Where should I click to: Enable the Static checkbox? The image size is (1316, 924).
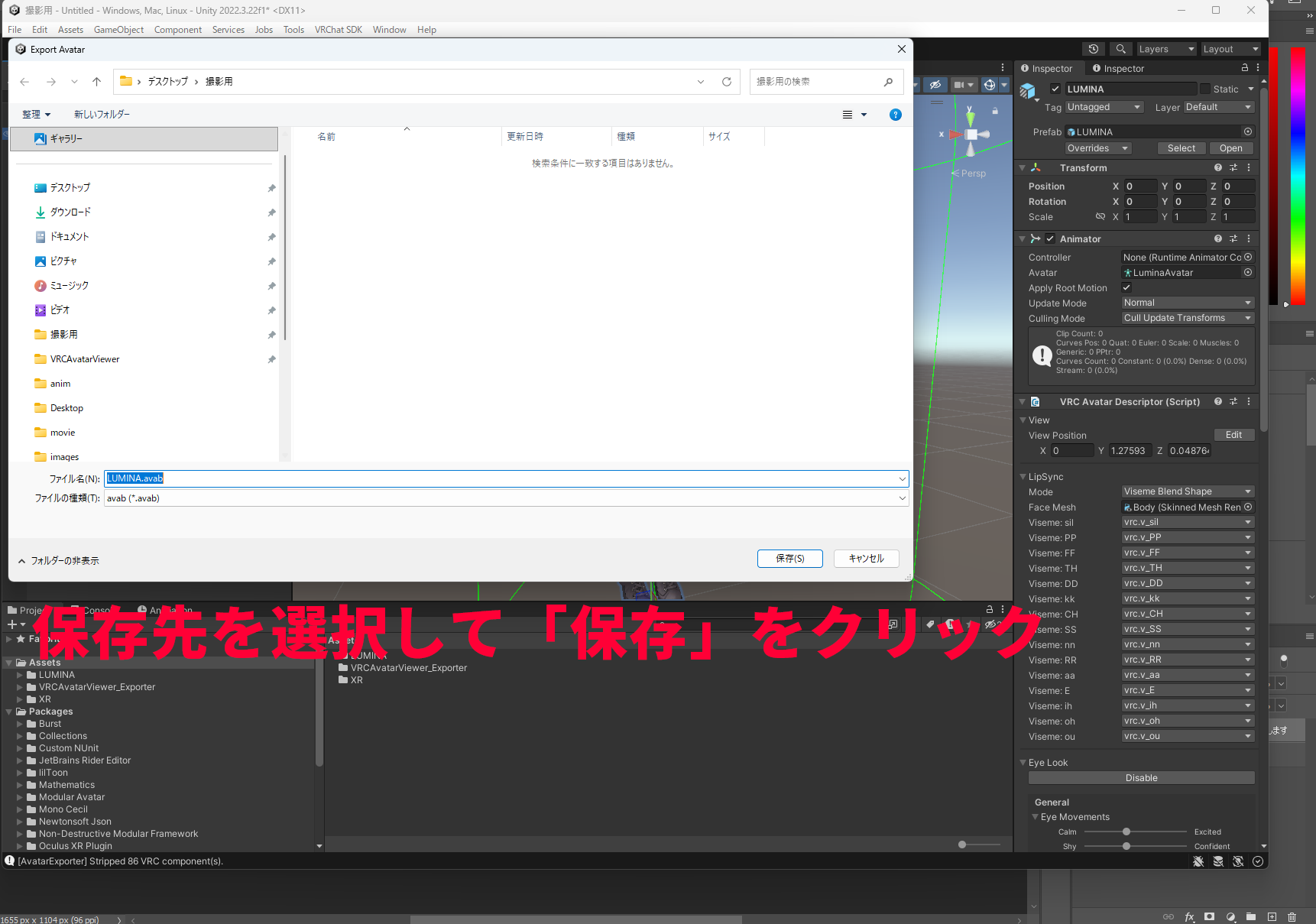click(x=1205, y=89)
